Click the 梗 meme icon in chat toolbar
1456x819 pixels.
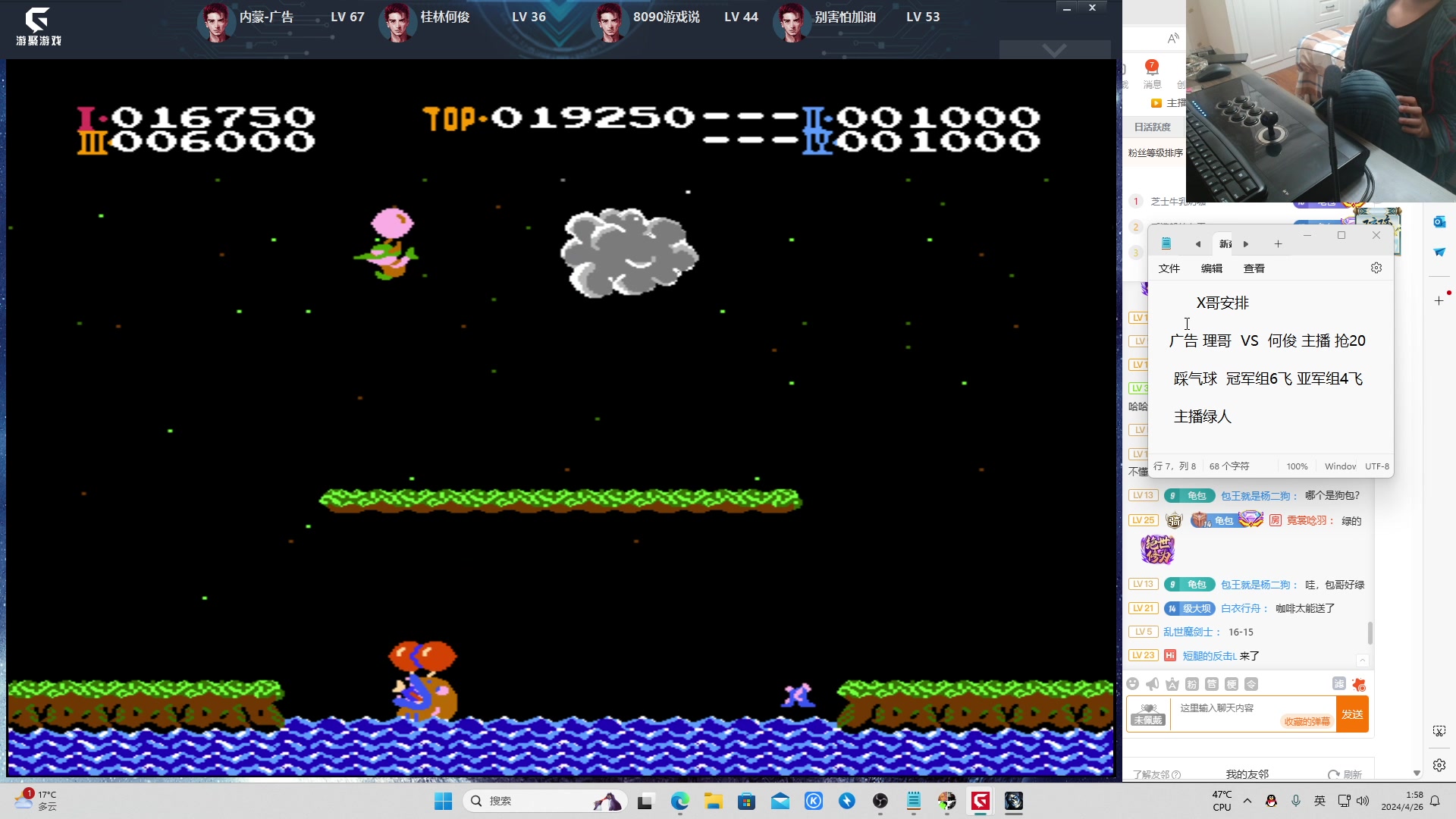tap(1232, 684)
